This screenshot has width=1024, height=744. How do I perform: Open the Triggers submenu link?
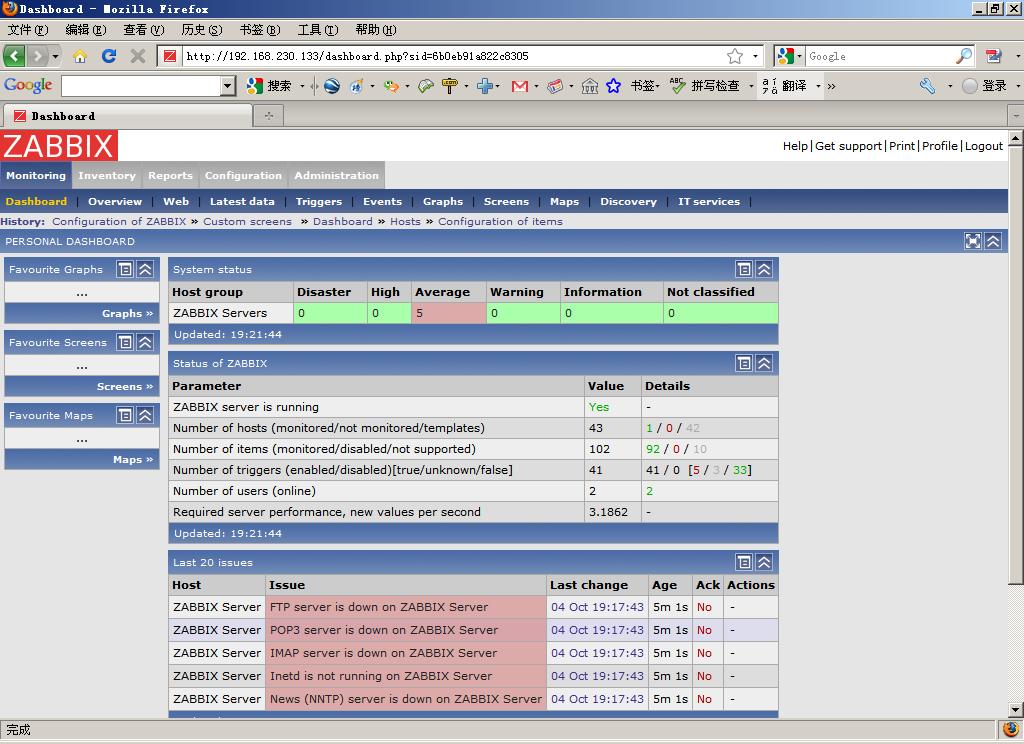pyautogui.click(x=319, y=201)
